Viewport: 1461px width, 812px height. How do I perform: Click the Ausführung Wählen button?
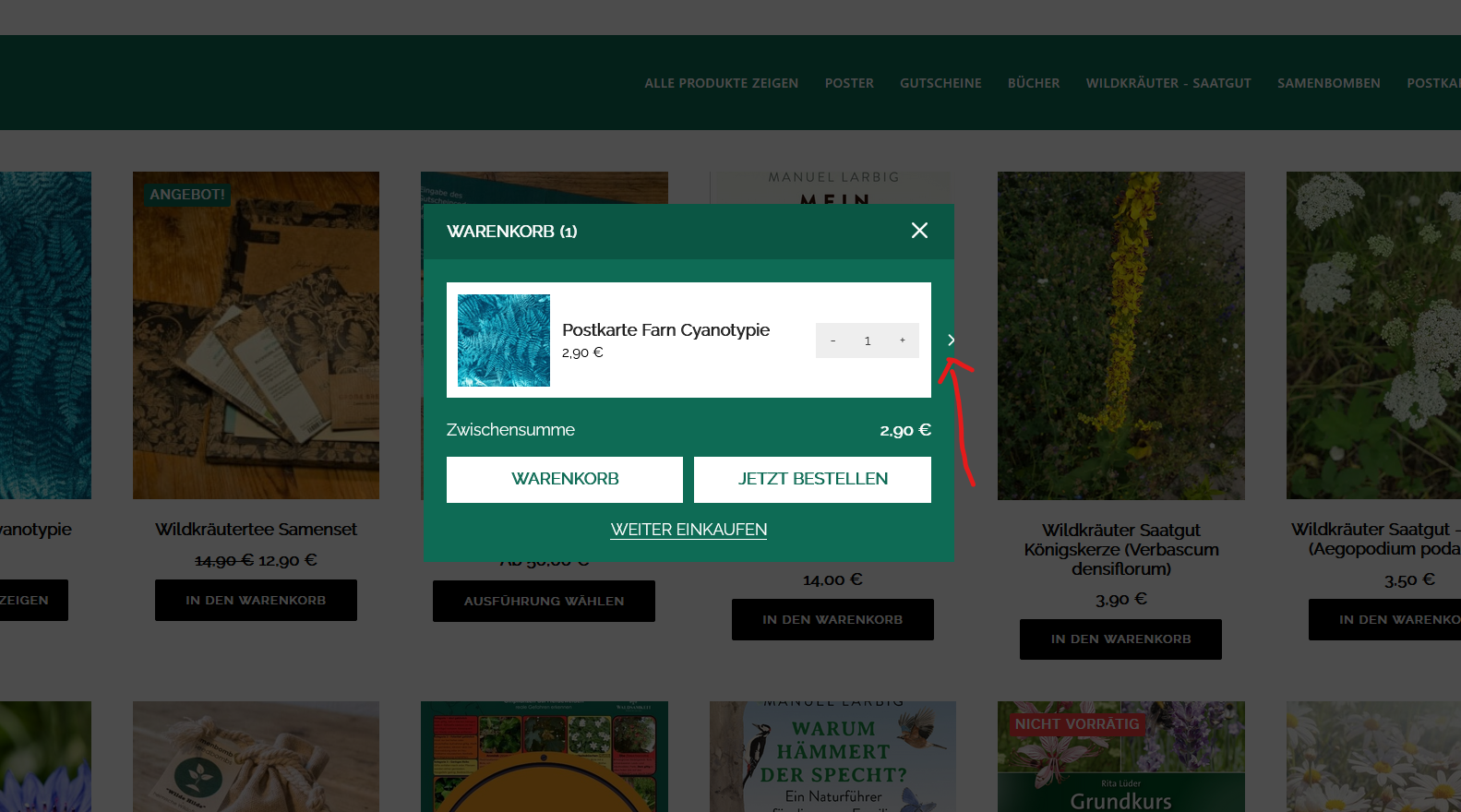(x=544, y=602)
